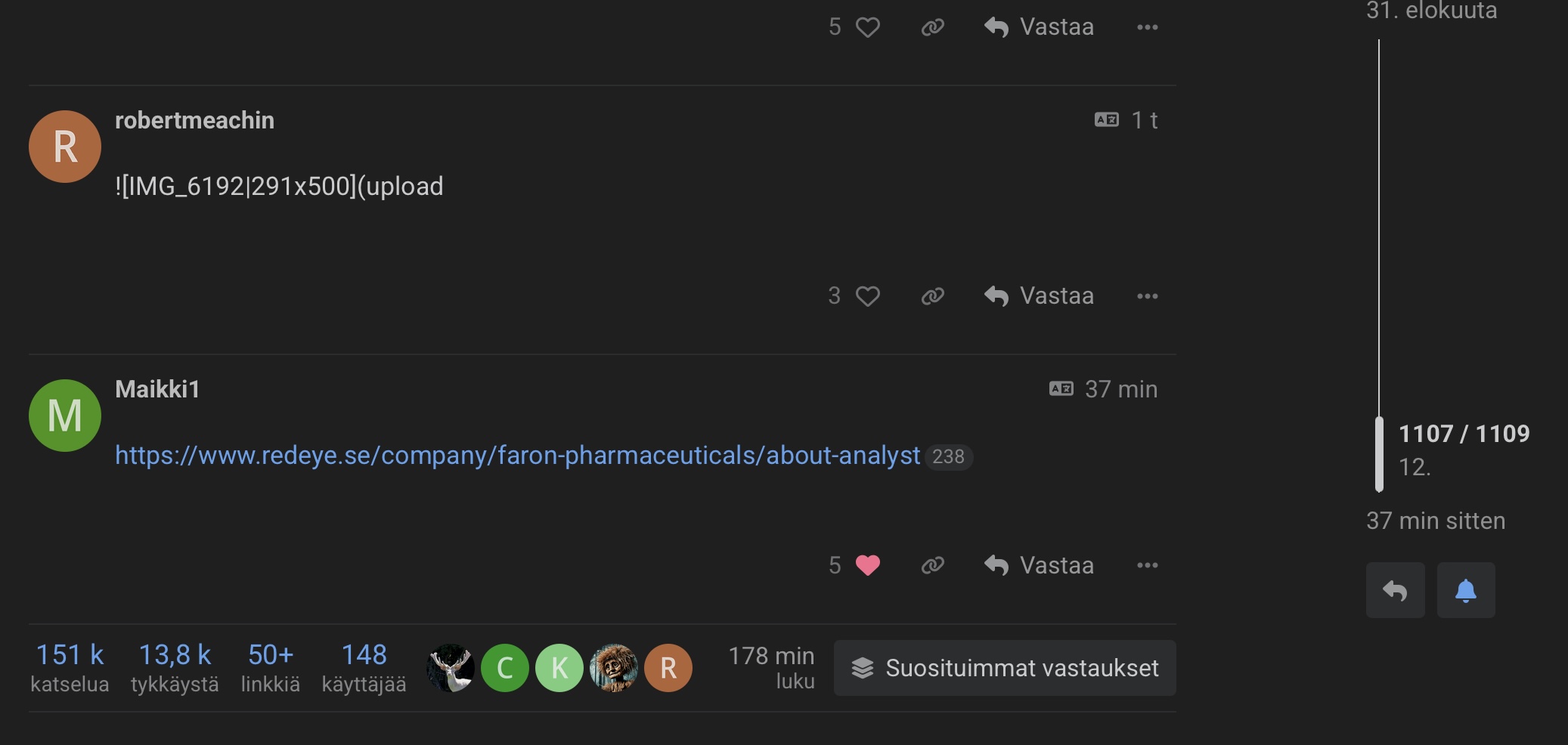Screen dimensions: 1568x745
Task: Click the translation icon on robertmeachin's post
Action: click(x=1106, y=120)
